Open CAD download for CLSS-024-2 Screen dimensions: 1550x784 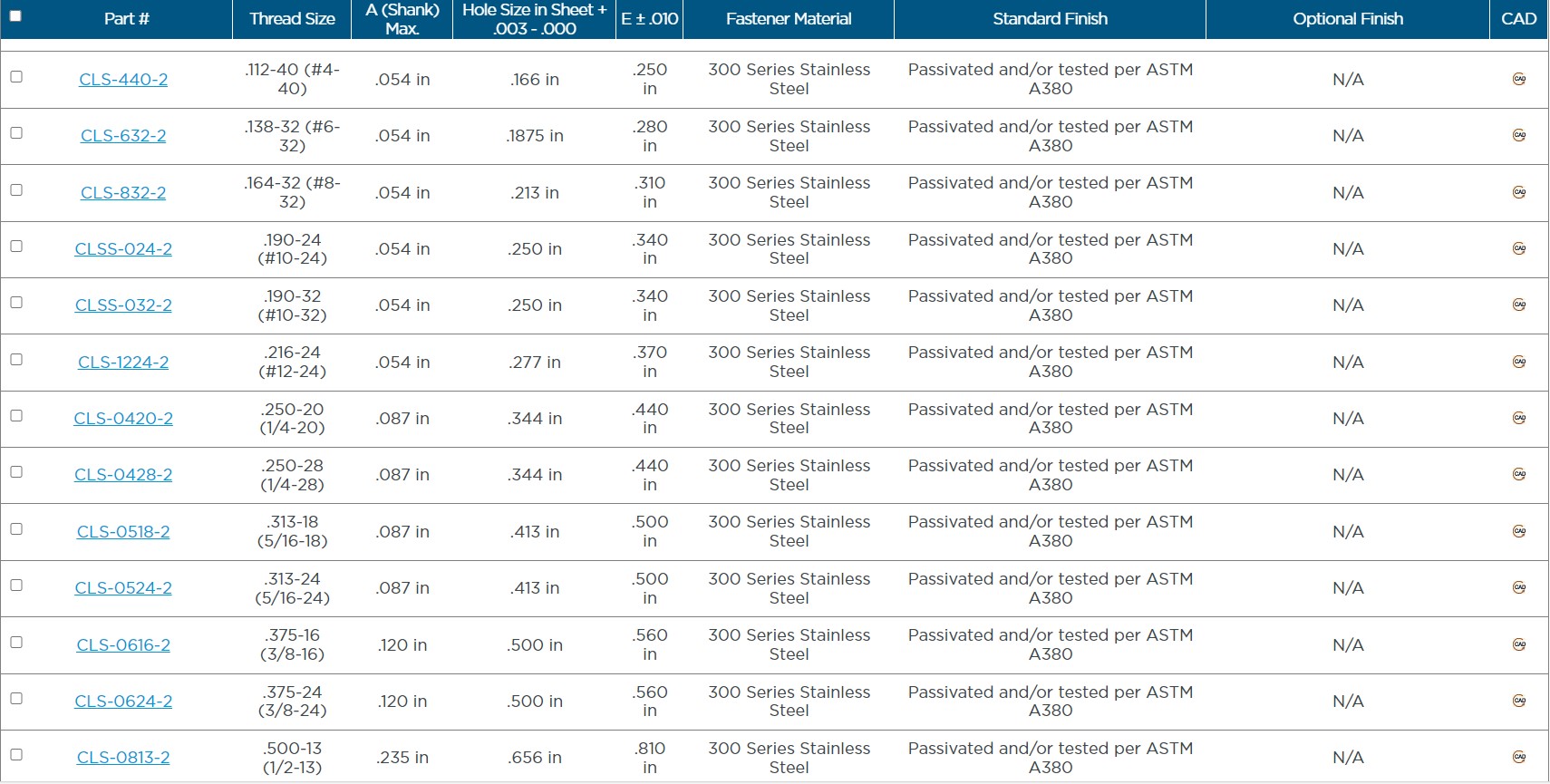[x=1519, y=248]
